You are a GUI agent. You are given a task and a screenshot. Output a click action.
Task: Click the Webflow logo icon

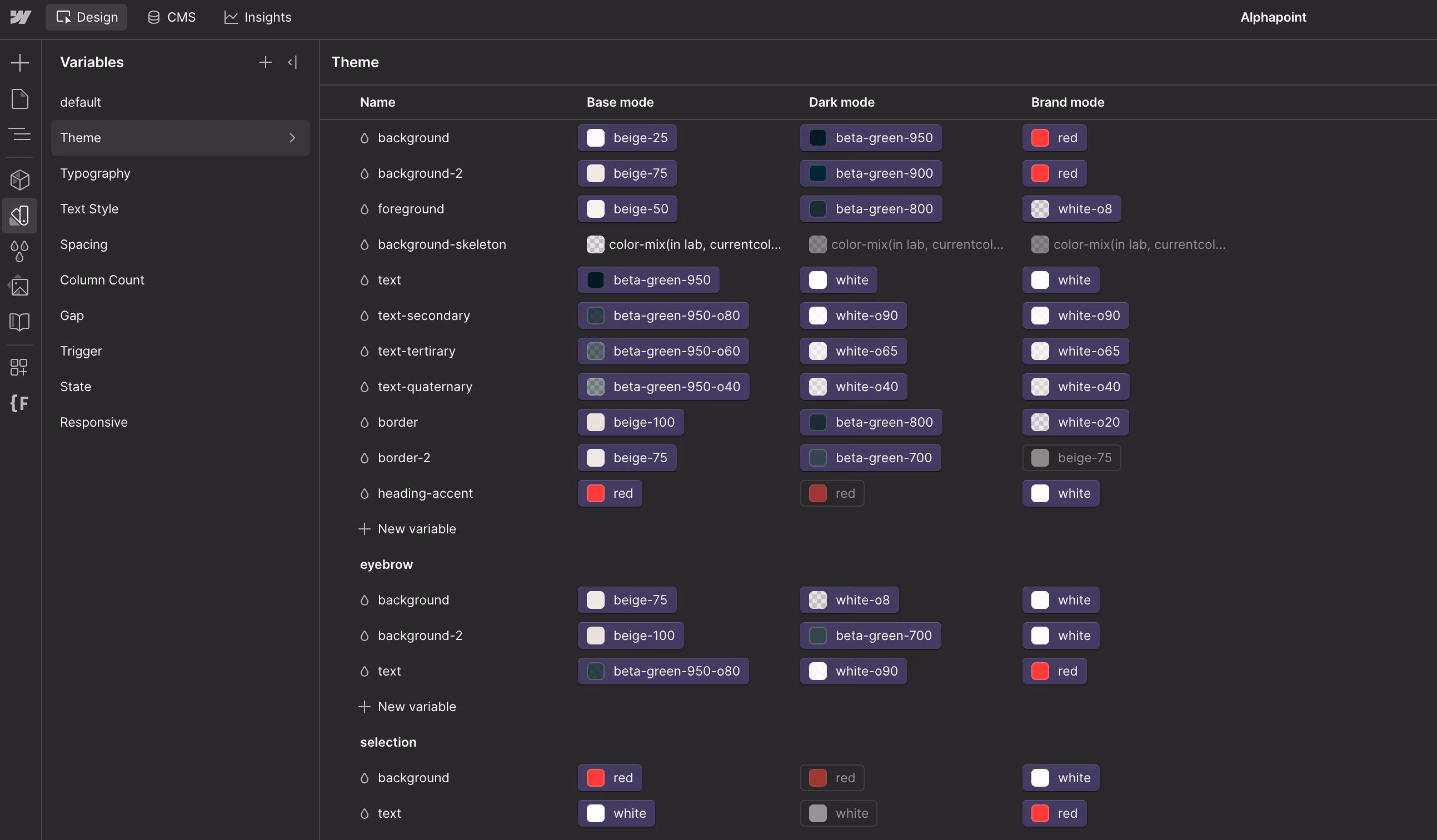tap(21, 17)
